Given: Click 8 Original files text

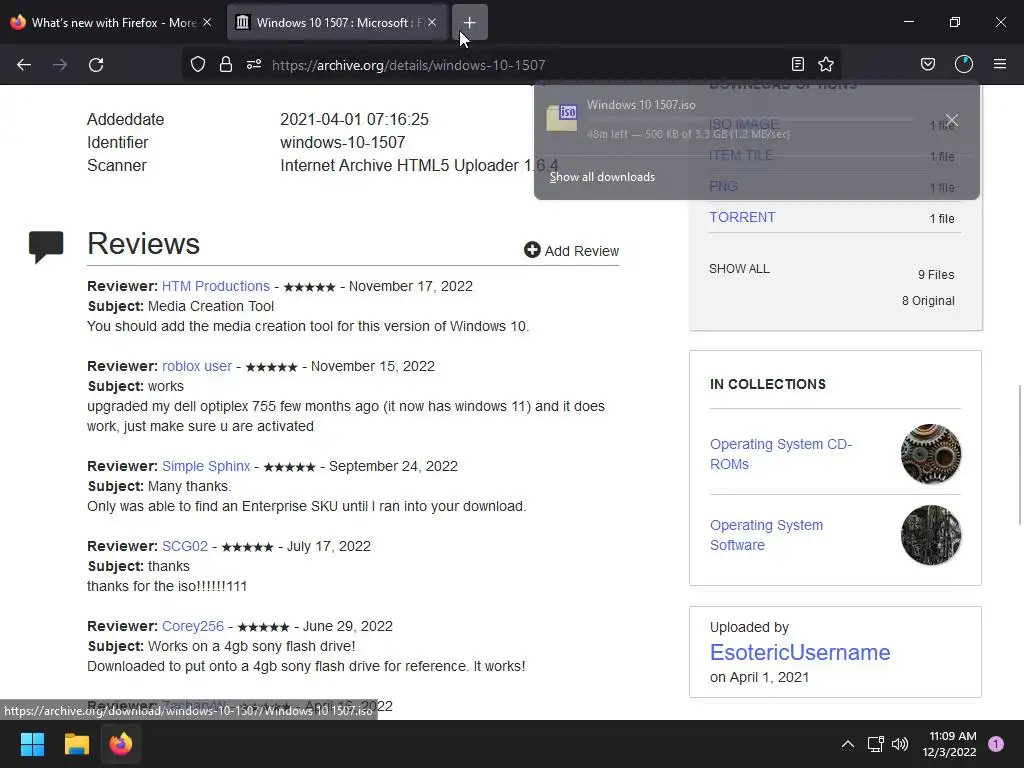Looking at the screenshot, I should (x=928, y=301).
